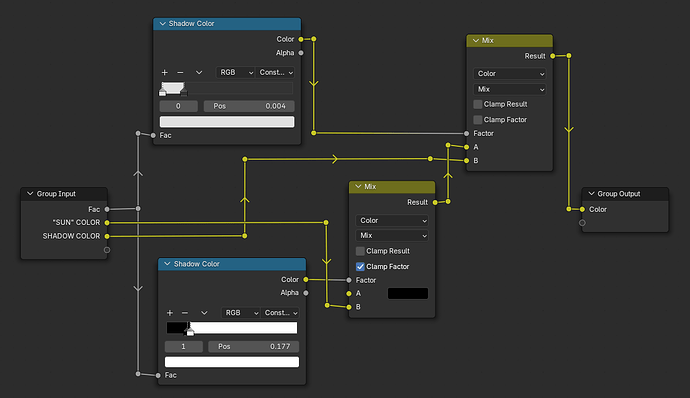Click the Fac input socket of top Shadow Color
The image size is (690, 398).
(153, 135)
